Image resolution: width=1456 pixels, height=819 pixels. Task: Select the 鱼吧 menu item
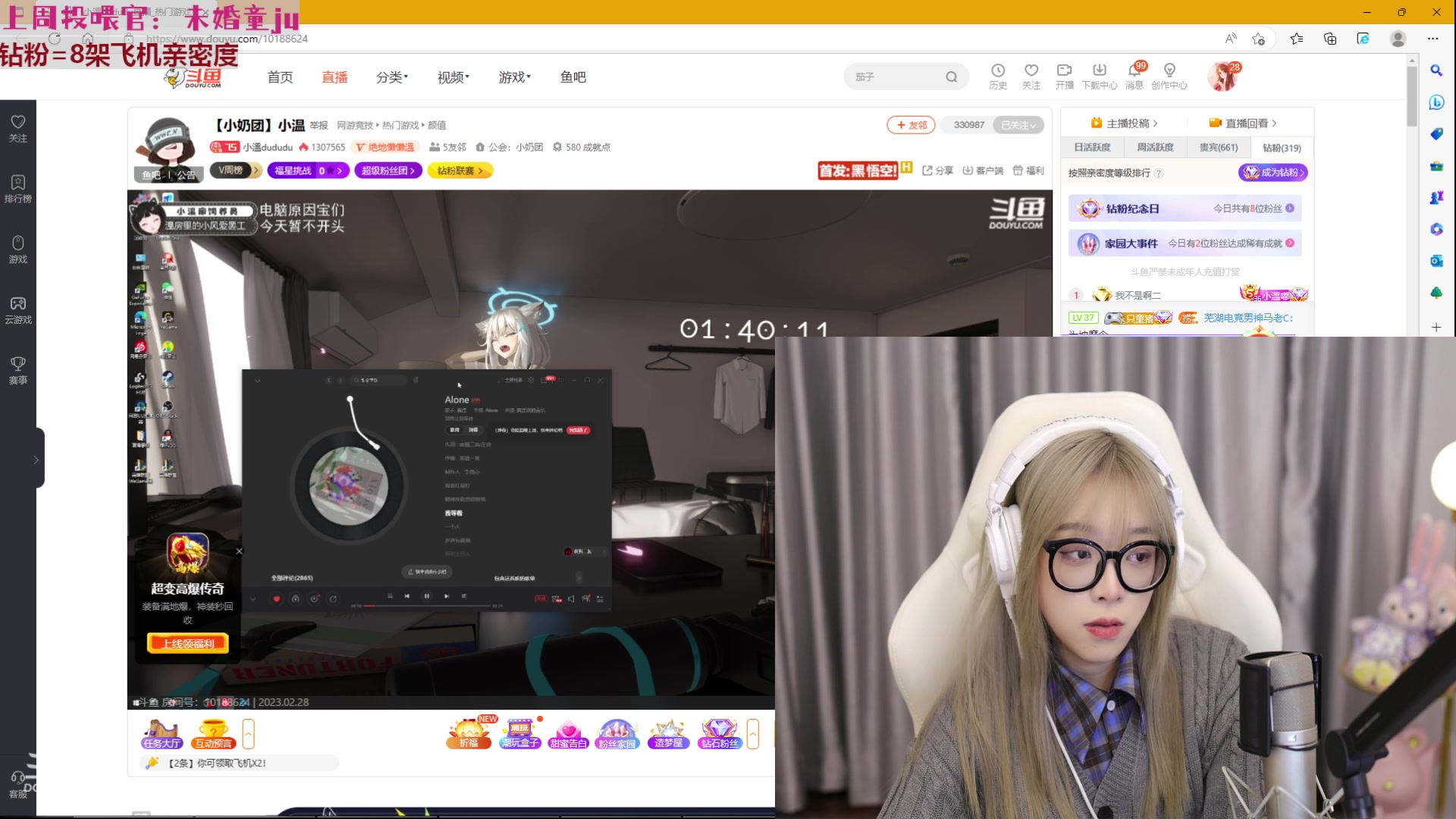(573, 77)
